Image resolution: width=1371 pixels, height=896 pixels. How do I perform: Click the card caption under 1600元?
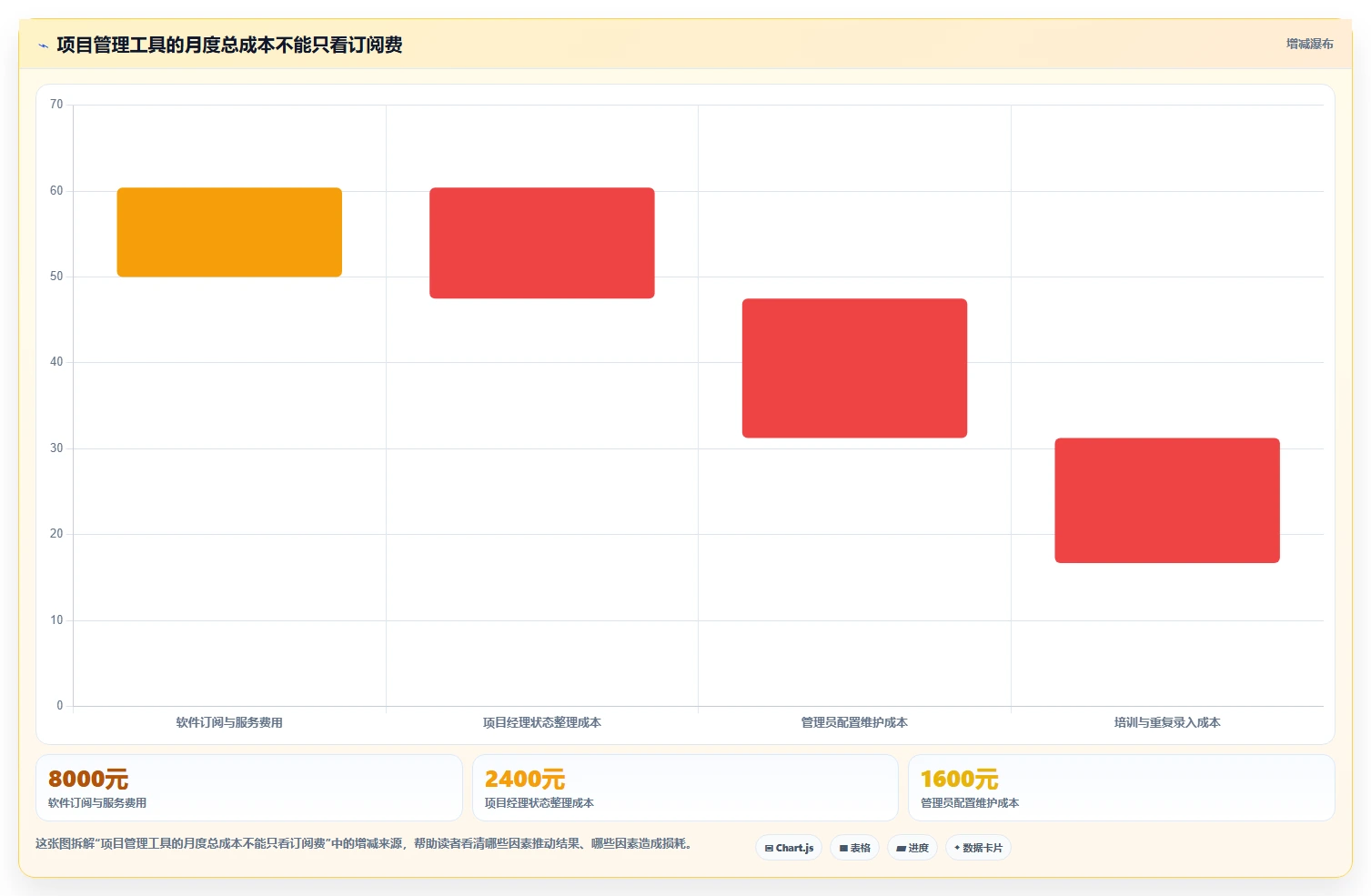pos(970,803)
